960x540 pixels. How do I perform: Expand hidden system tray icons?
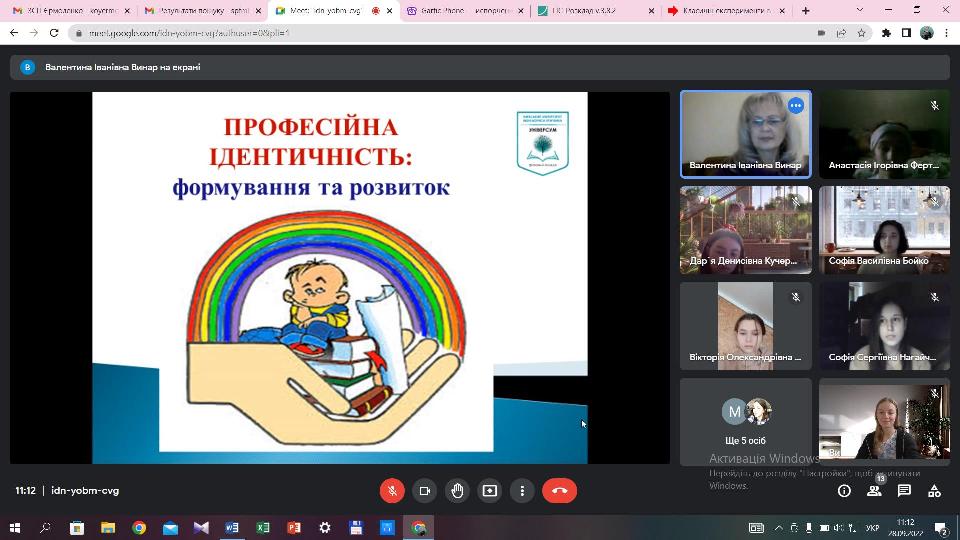(x=778, y=528)
